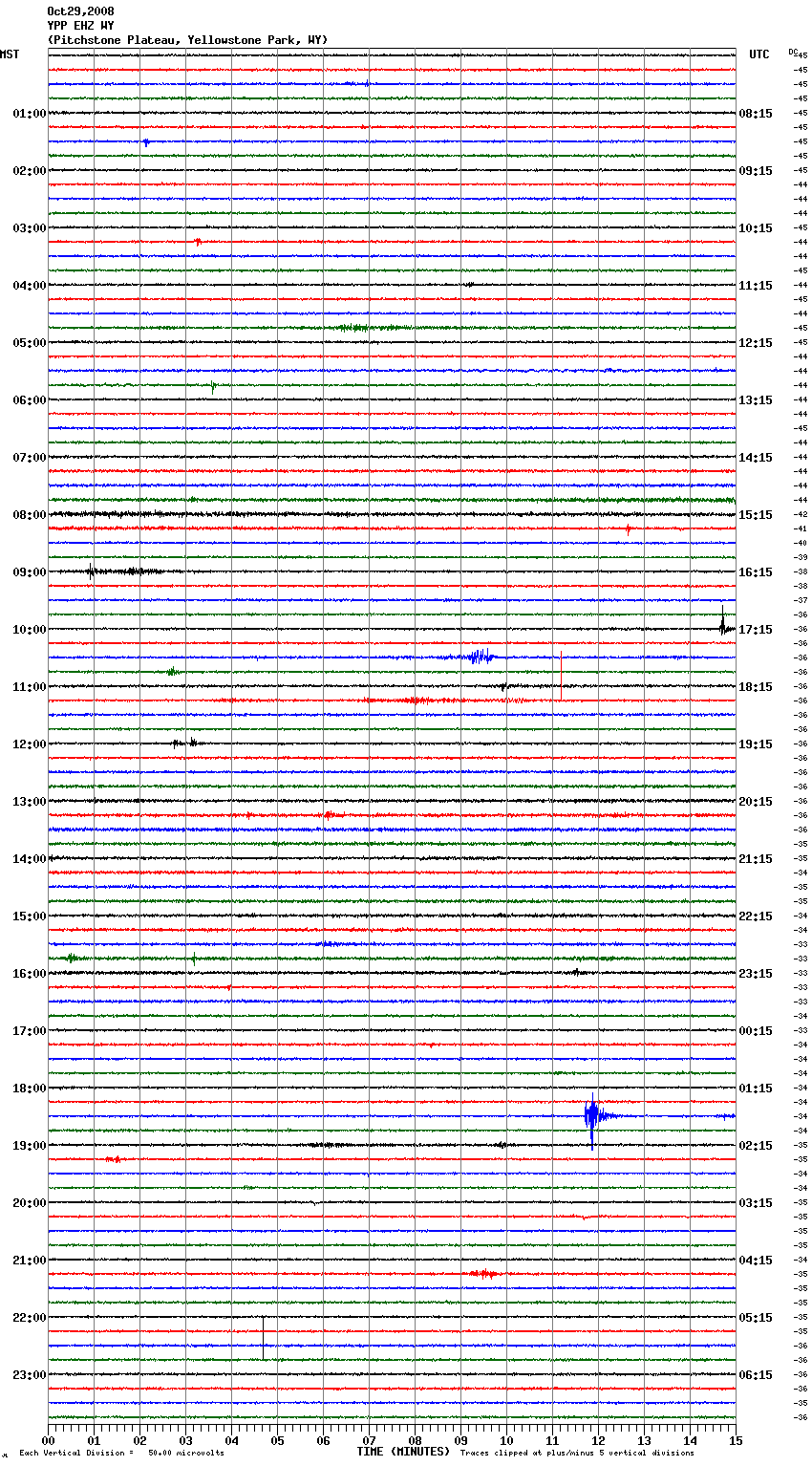
Task: Click the 10:15 UTC time label
Action: [756, 228]
